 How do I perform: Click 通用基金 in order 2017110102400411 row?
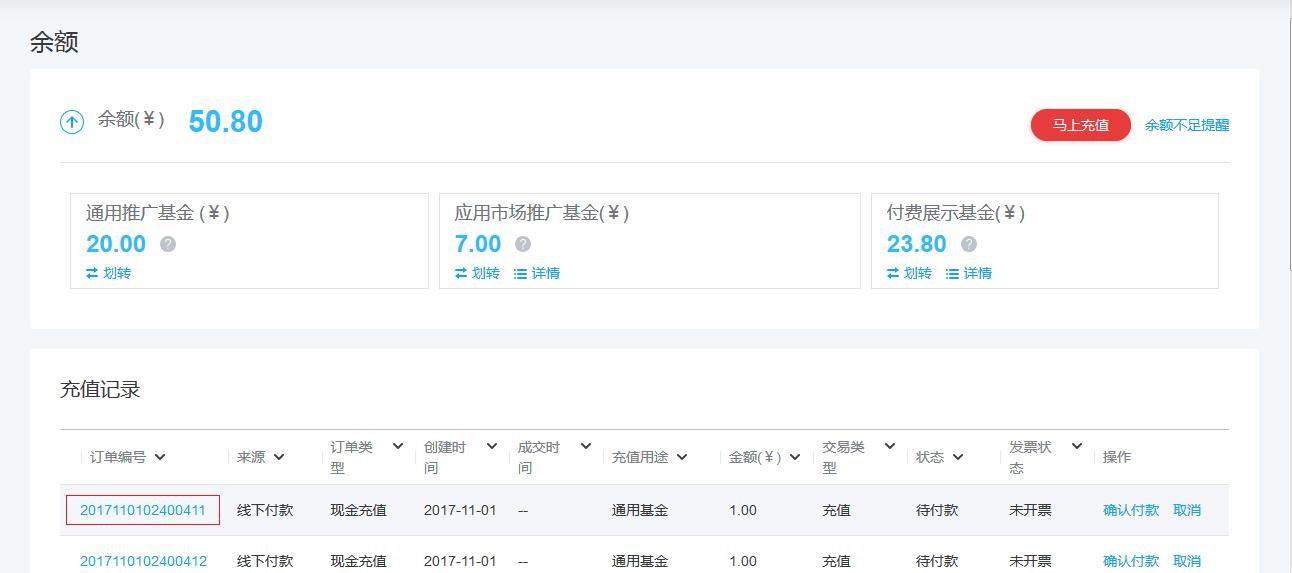640,510
